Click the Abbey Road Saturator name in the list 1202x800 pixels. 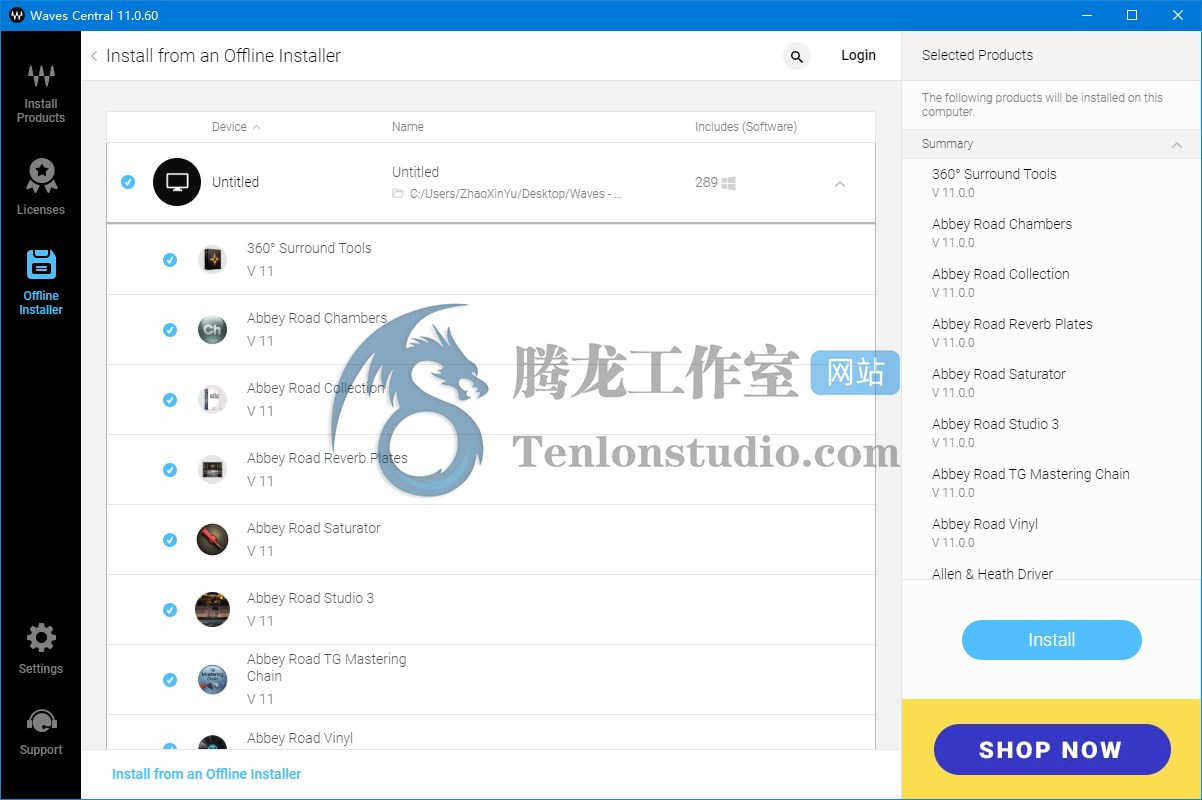pyautogui.click(x=314, y=528)
